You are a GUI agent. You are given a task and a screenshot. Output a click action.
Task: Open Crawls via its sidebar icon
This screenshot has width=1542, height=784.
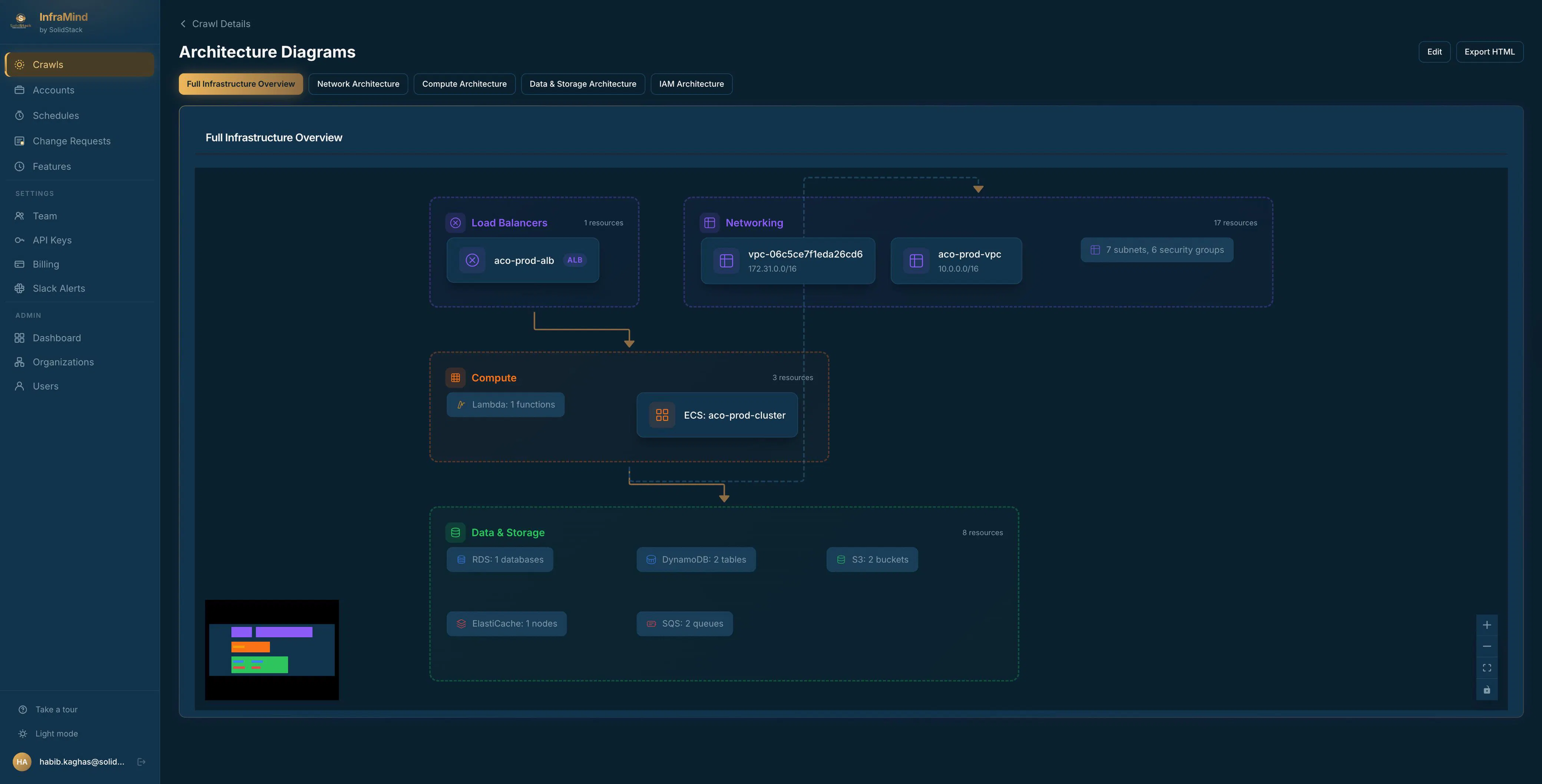click(x=20, y=64)
